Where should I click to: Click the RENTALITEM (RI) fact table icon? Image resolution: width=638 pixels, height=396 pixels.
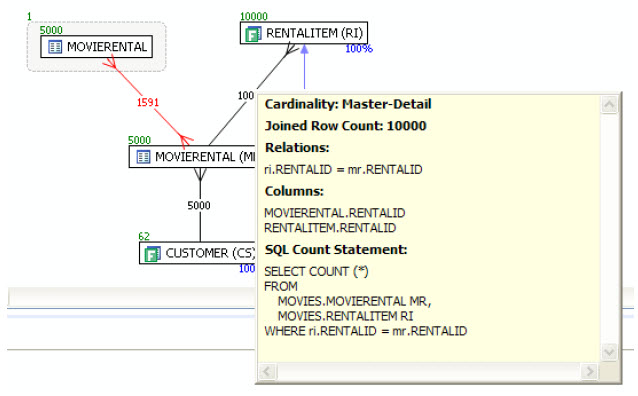coord(253,34)
